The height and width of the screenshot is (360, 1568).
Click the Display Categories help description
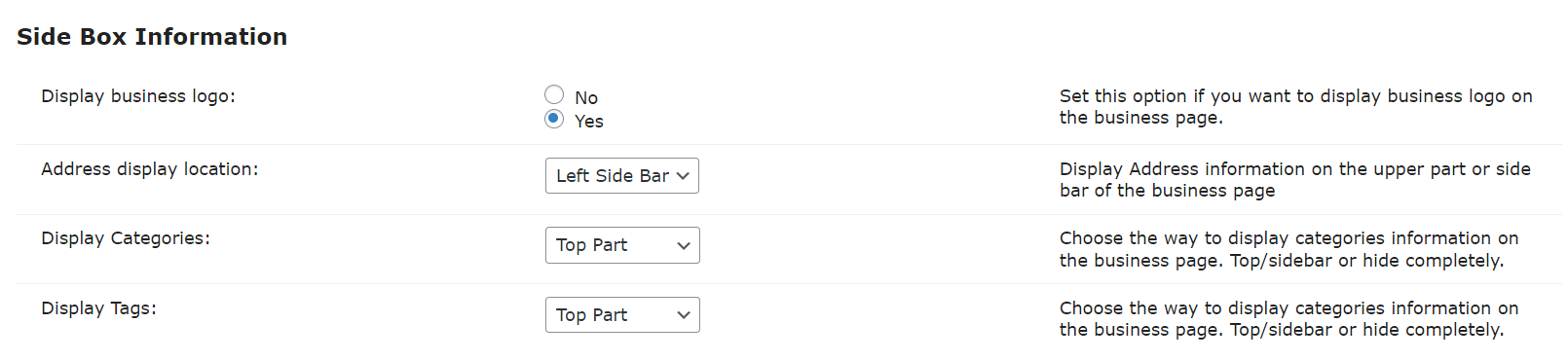[1289, 249]
